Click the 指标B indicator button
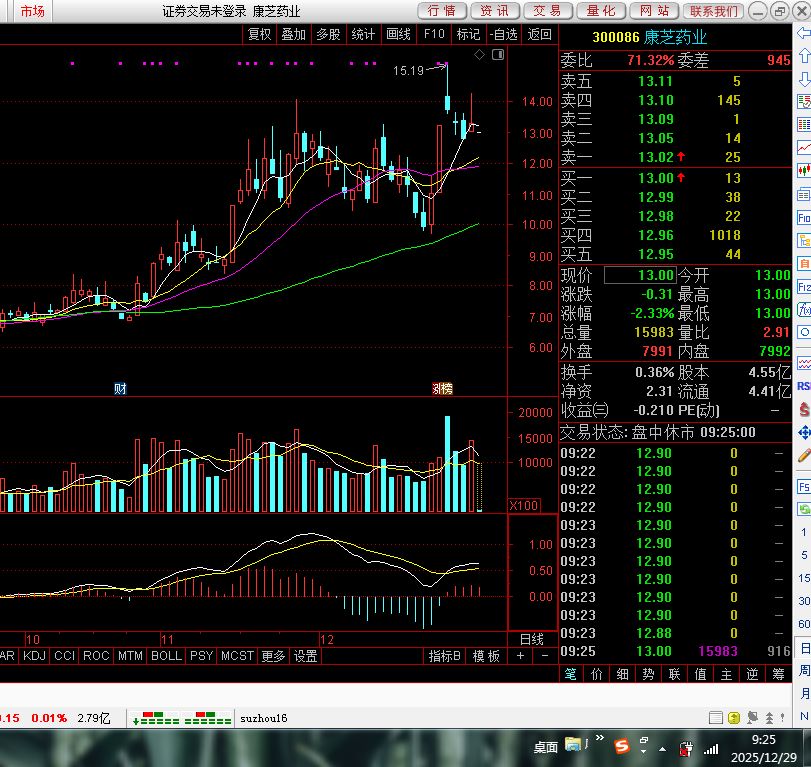This screenshot has height=767, width=811. 444,656
